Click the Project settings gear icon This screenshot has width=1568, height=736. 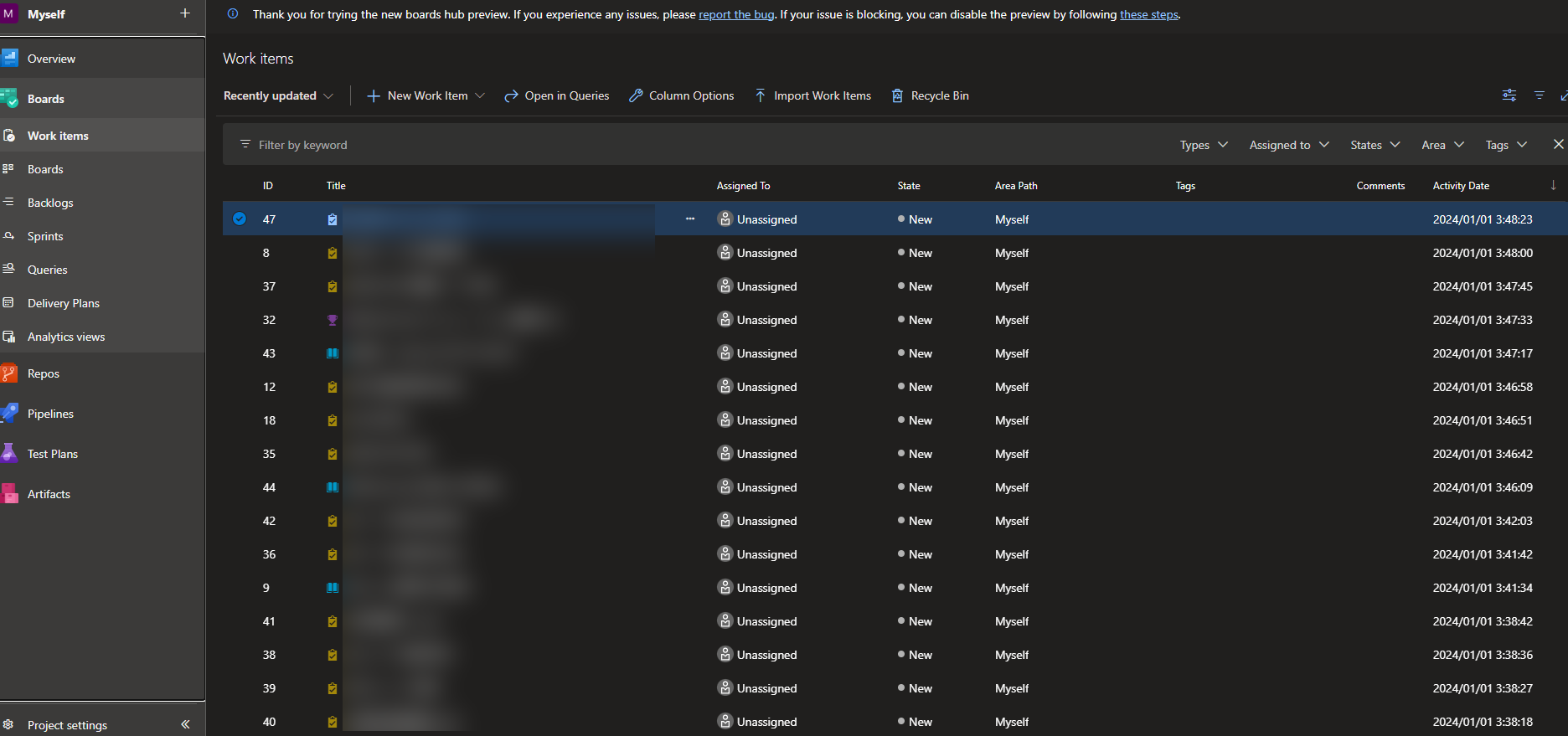(x=8, y=724)
